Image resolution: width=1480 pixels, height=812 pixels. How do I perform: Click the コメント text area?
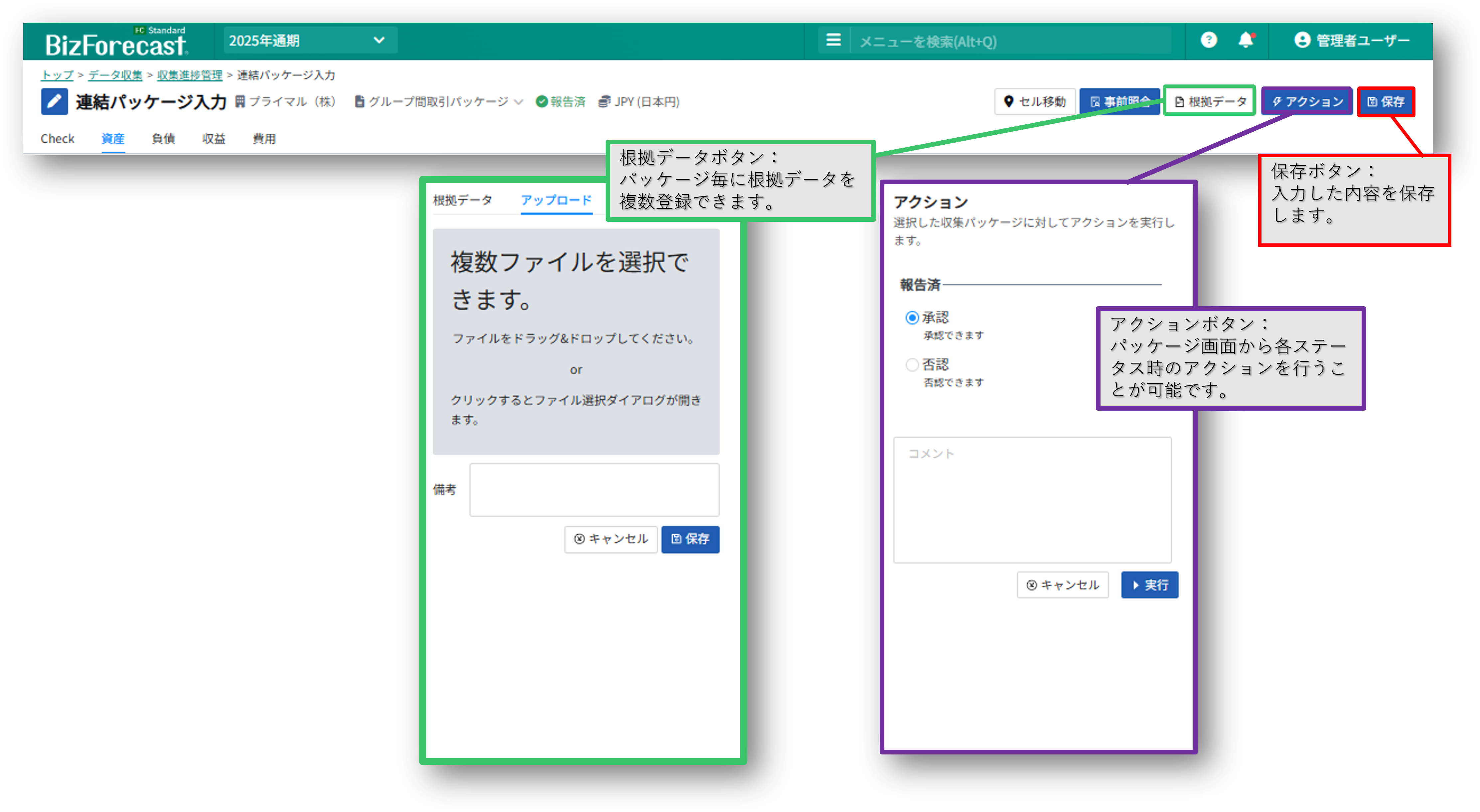coord(1032,500)
